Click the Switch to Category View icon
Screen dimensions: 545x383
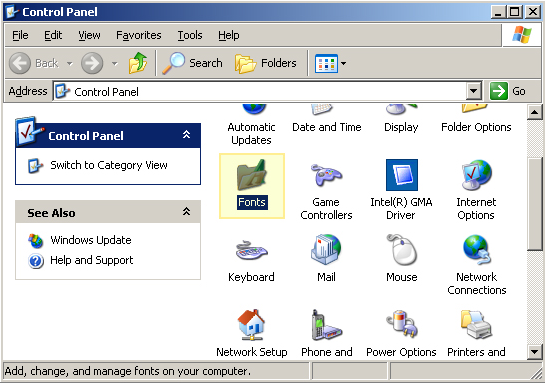click(x=35, y=165)
